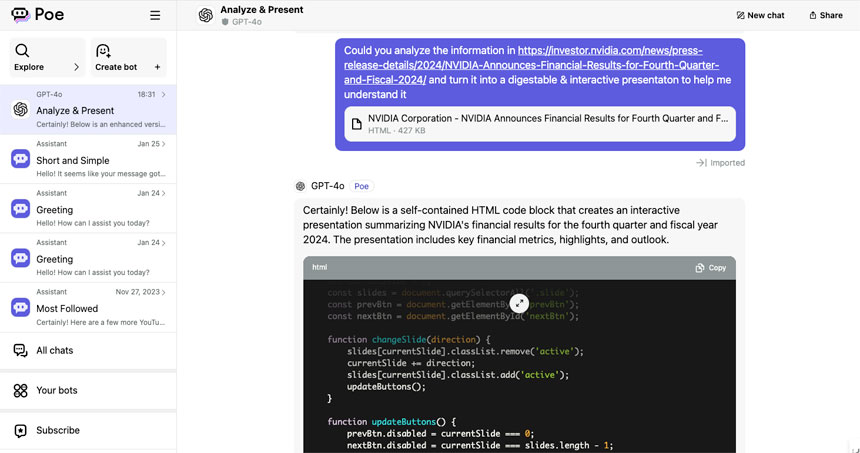This screenshot has width=860, height=453.
Task: Click GPT-4o label under header title
Action: pyautogui.click(x=246, y=22)
